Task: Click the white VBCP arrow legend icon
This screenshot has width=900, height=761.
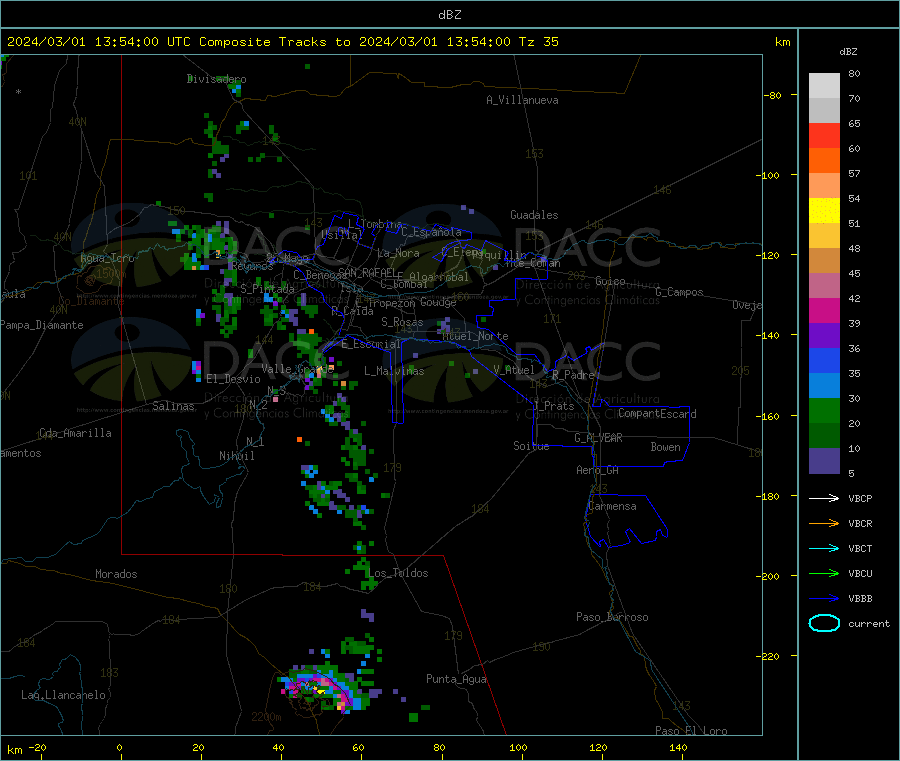Action: [x=824, y=498]
